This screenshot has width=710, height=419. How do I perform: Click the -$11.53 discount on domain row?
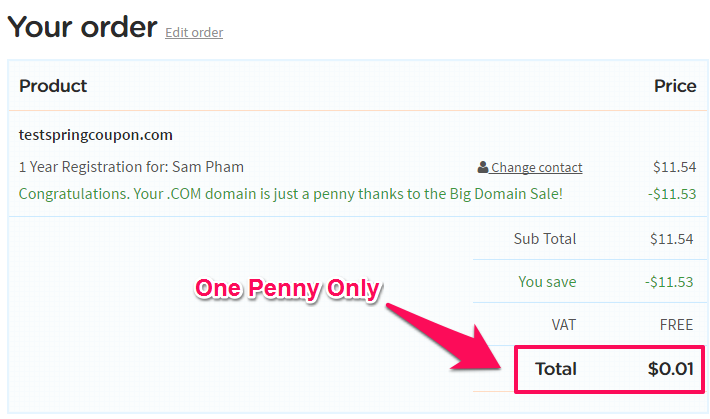tap(672, 194)
